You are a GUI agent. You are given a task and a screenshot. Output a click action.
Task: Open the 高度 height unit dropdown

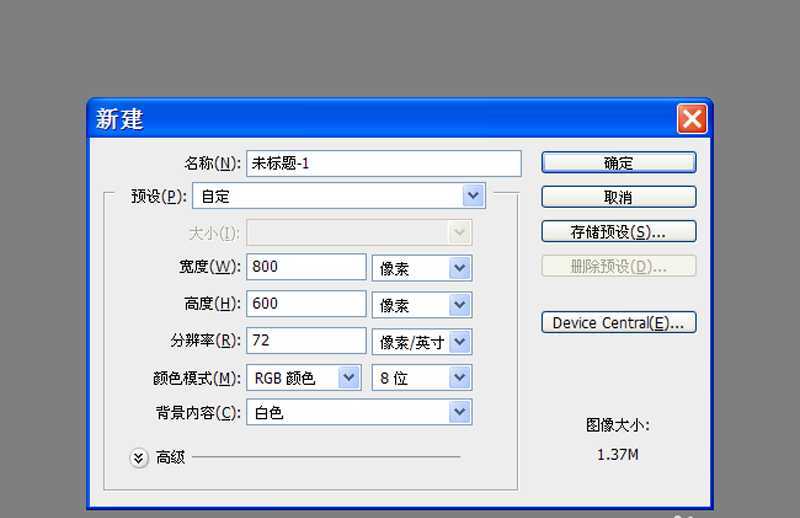[x=421, y=305]
